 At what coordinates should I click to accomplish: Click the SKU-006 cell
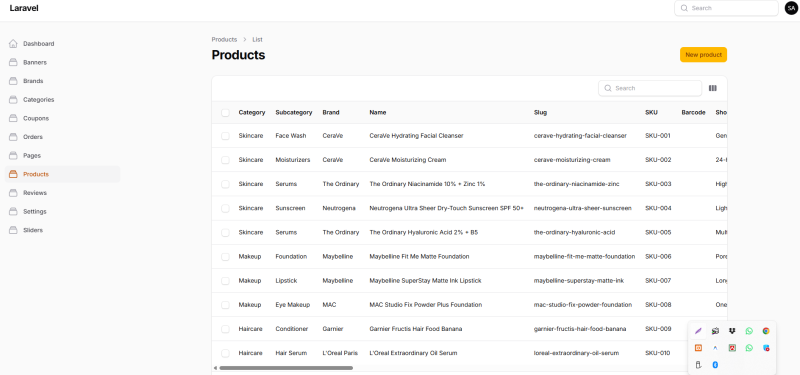tap(658, 257)
